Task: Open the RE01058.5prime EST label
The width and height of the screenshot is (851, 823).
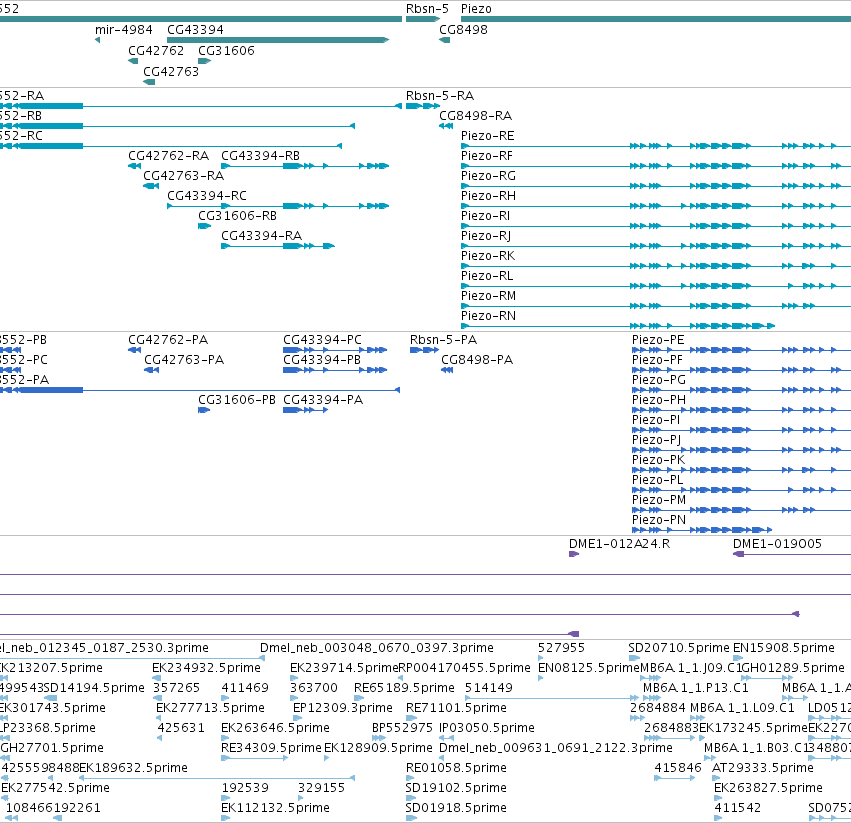Action: pyautogui.click(x=456, y=768)
